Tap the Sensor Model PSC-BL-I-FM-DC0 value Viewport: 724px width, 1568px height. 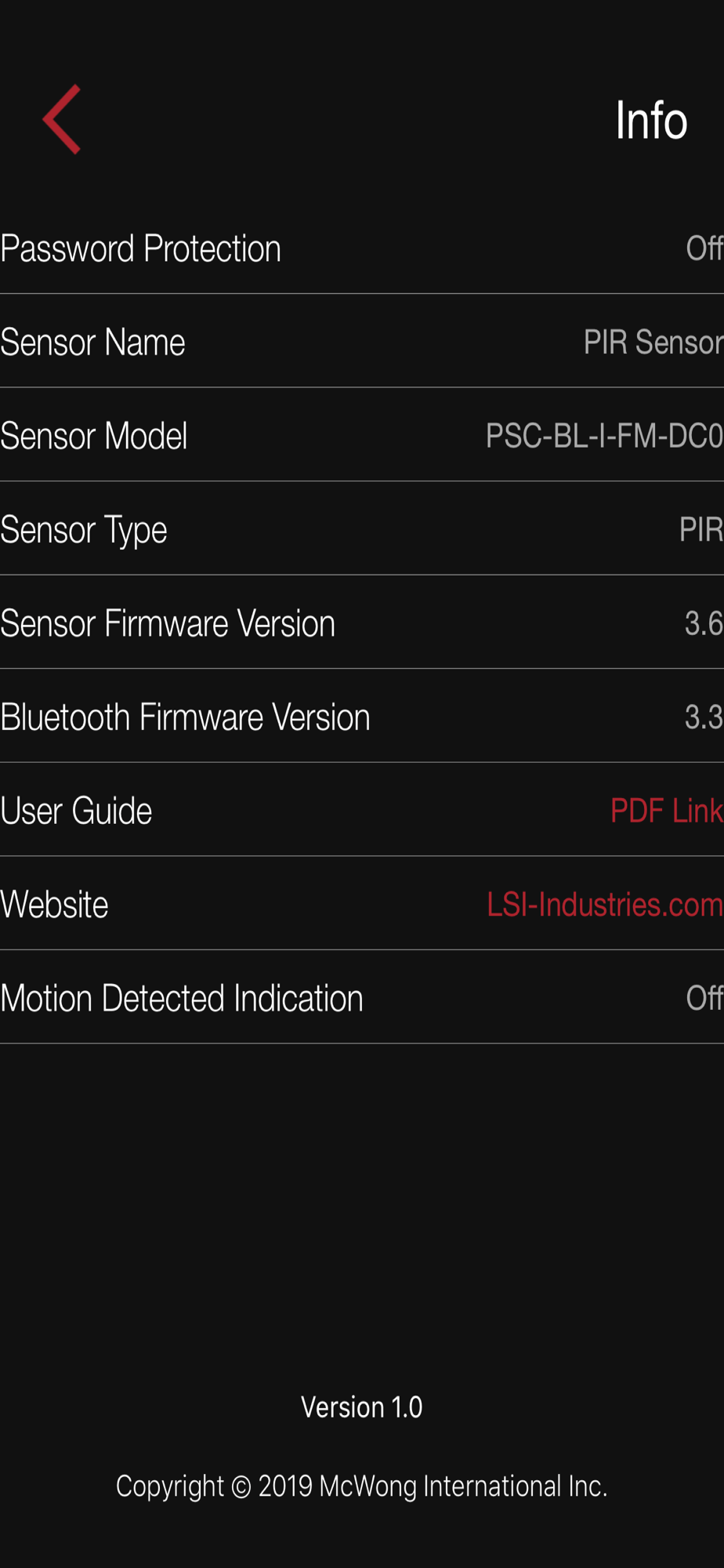tap(604, 436)
